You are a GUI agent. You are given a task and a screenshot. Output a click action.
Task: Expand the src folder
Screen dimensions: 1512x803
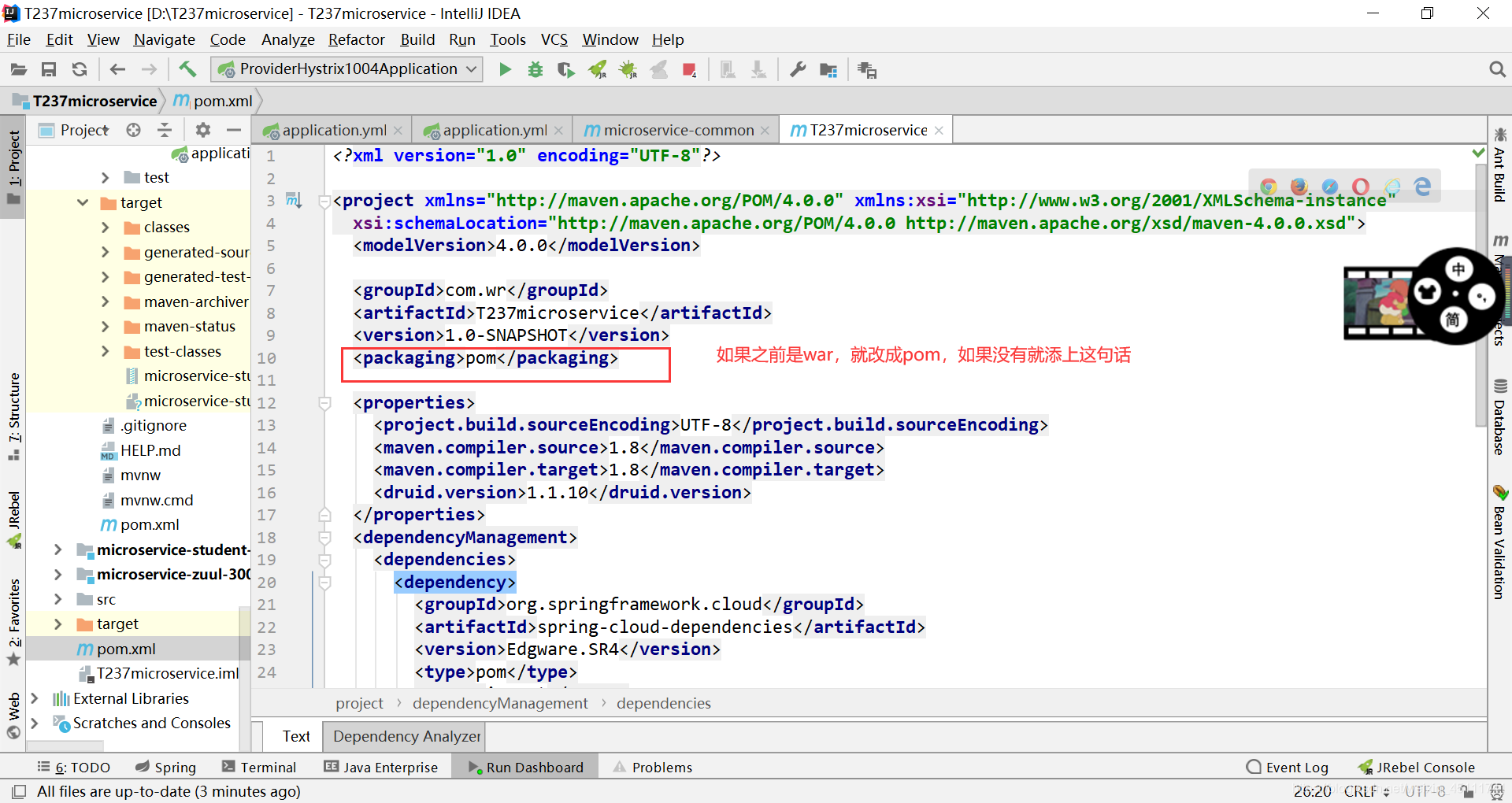coord(58,599)
